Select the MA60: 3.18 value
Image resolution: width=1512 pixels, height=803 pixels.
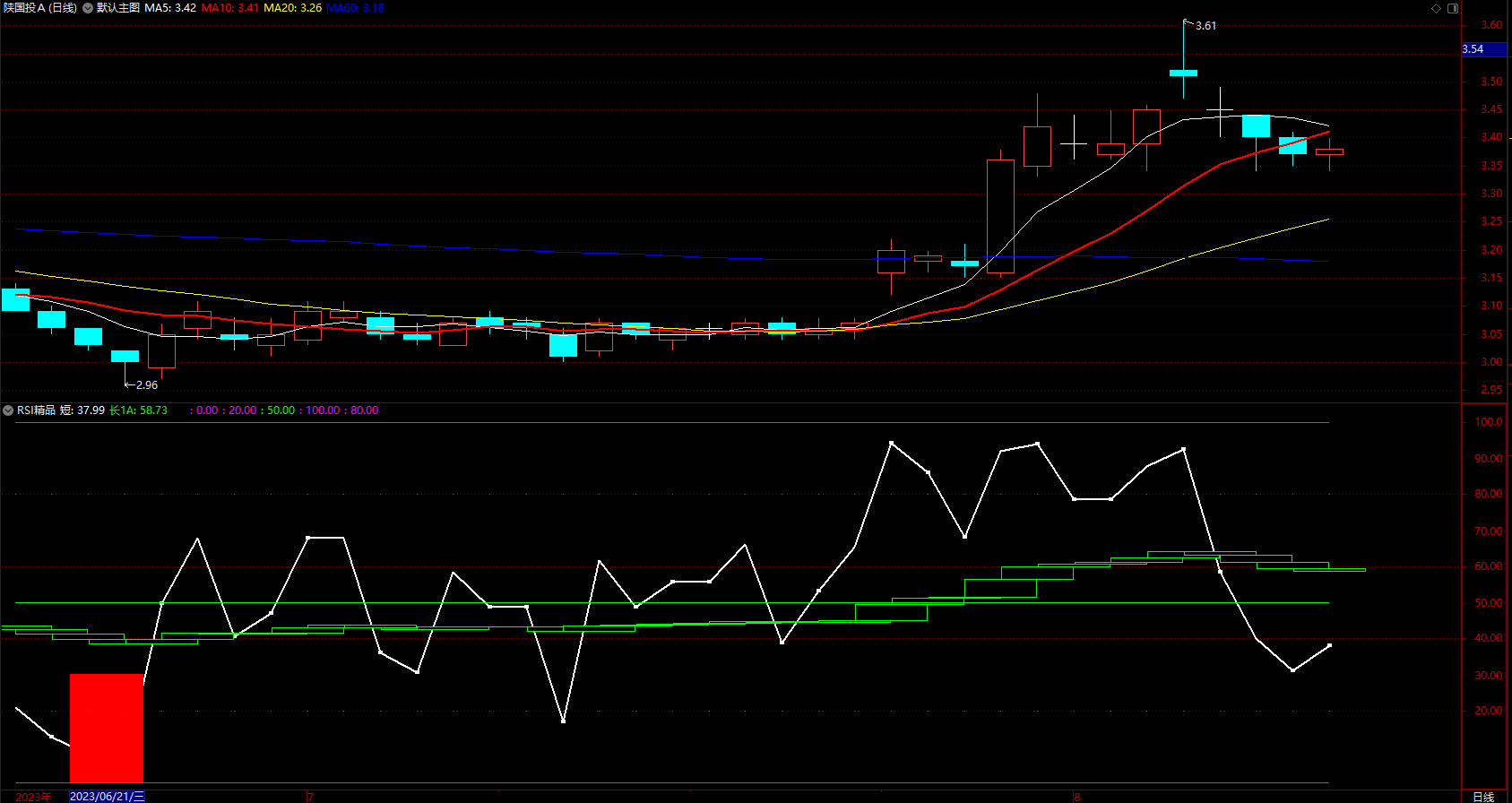coord(355,8)
